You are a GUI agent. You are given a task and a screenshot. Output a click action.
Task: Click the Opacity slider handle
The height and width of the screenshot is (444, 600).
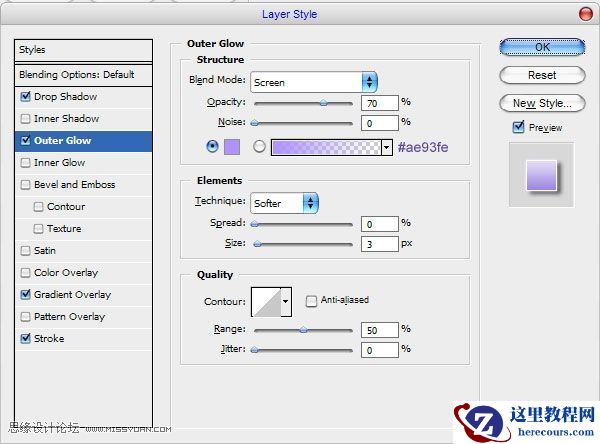click(x=324, y=103)
